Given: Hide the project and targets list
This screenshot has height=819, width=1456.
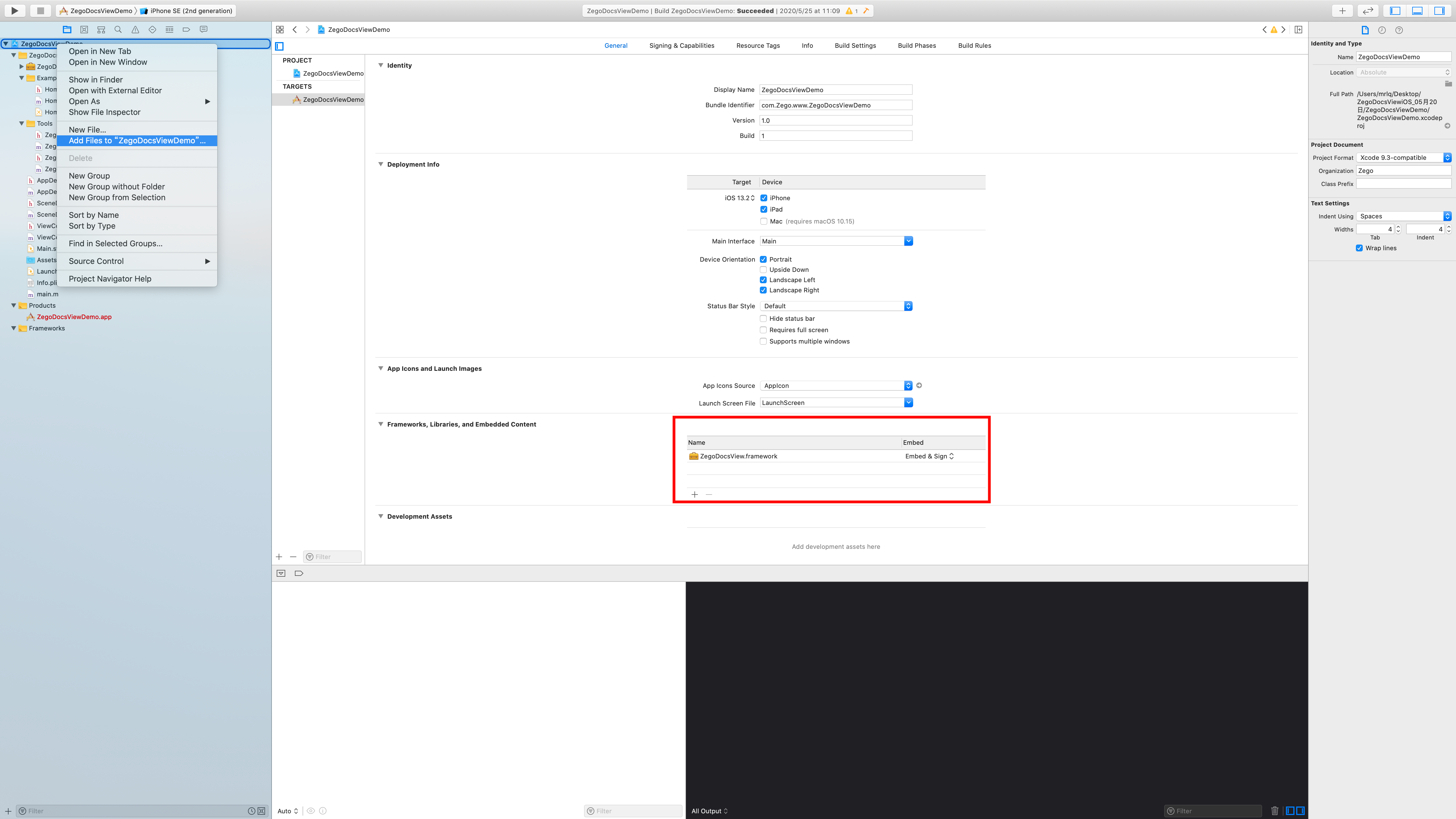Looking at the screenshot, I should 279,46.
